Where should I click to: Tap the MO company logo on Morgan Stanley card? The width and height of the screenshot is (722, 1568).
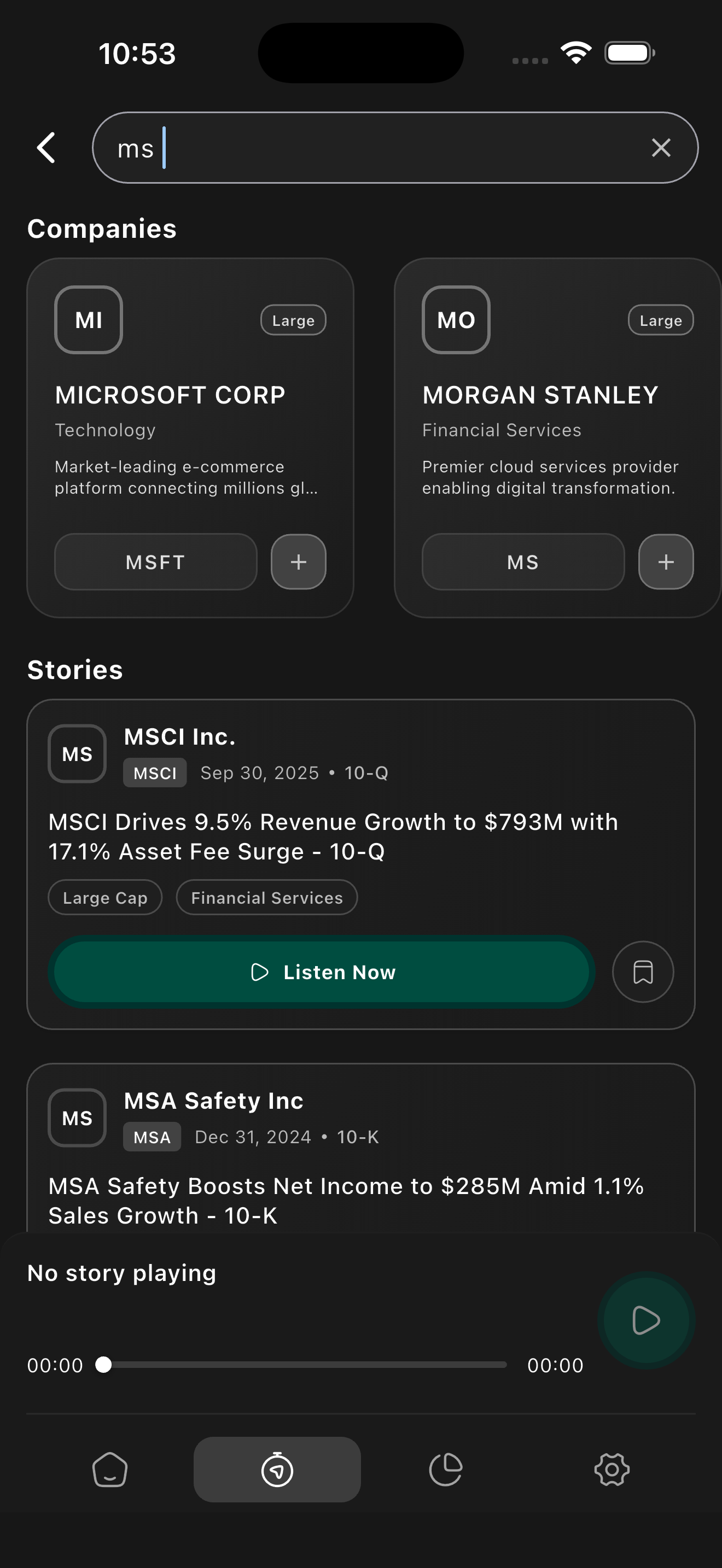(x=456, y=320)
